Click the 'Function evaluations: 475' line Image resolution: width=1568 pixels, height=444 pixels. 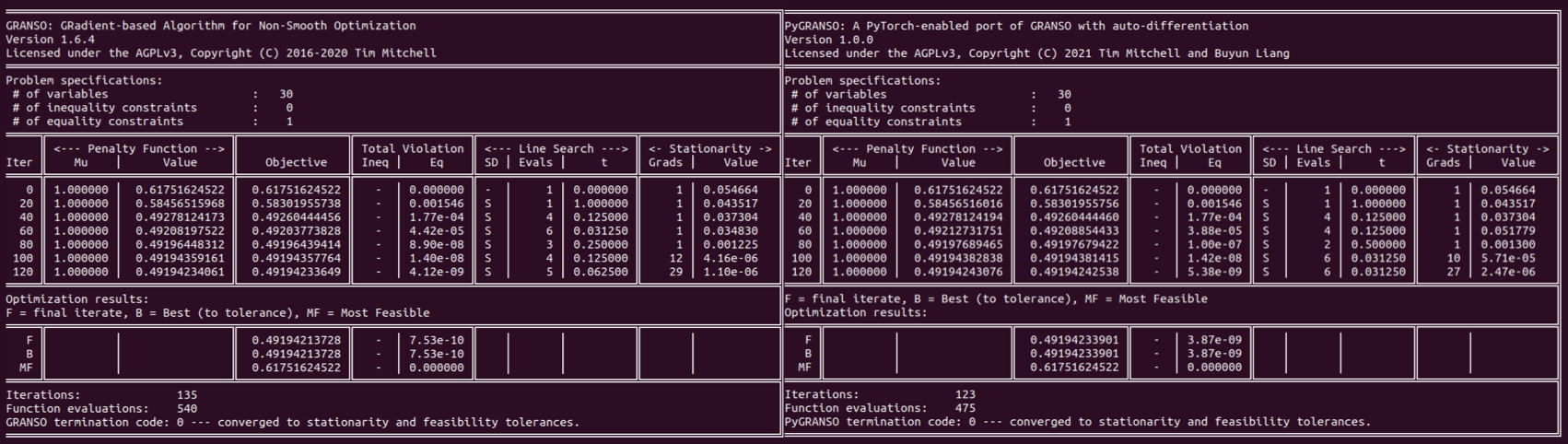click(880, 408)
